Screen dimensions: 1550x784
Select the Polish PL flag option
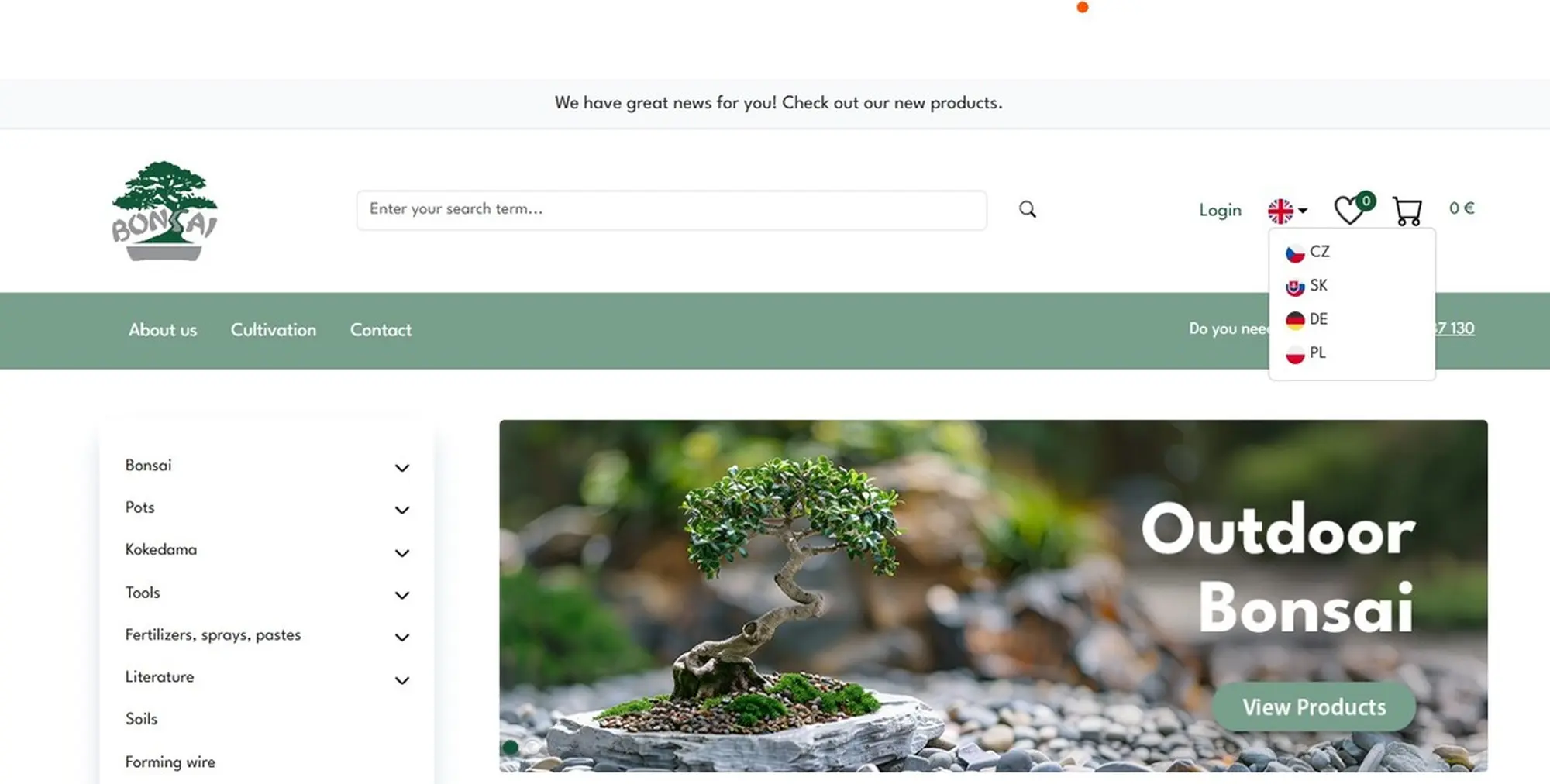[1306, 353]
